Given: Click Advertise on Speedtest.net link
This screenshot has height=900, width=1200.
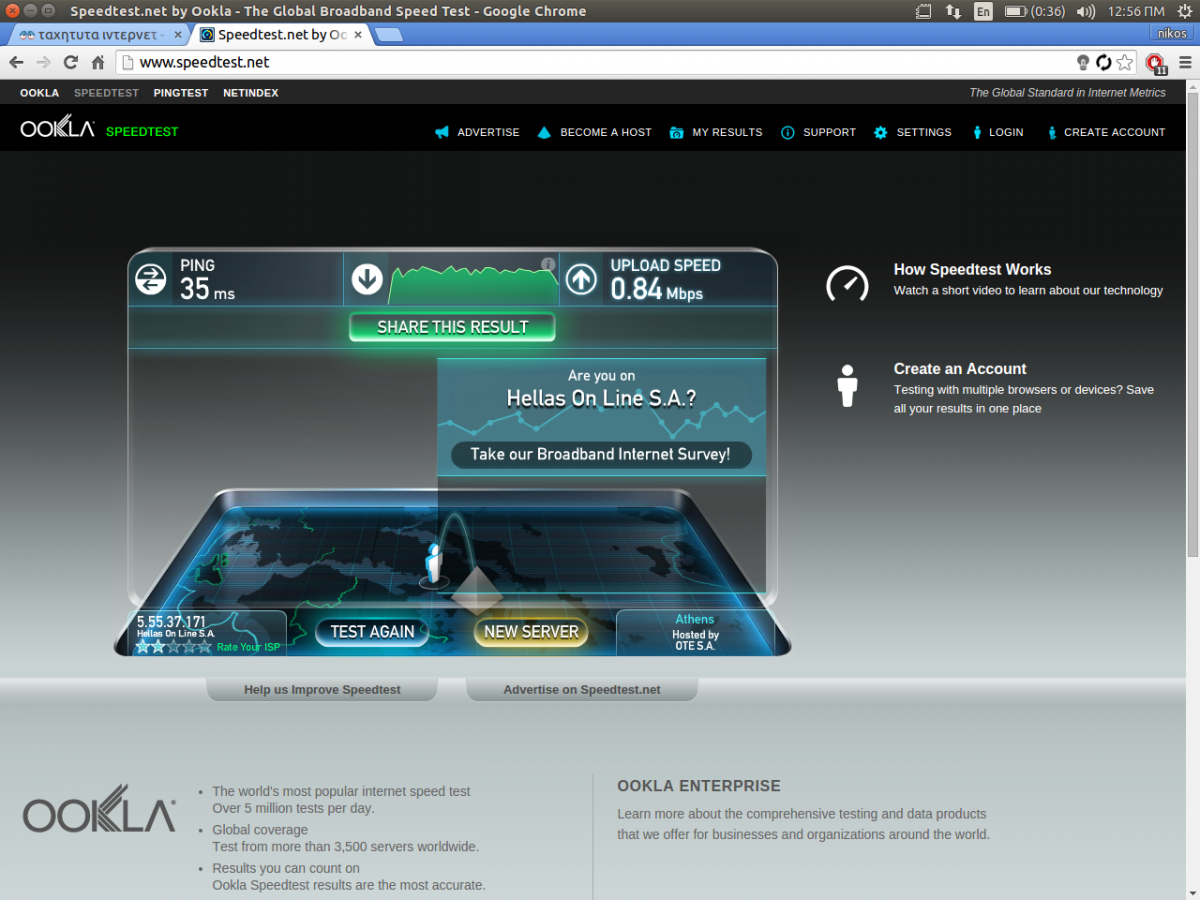Looking at the screenshot, I should click(x=582, y=690).
